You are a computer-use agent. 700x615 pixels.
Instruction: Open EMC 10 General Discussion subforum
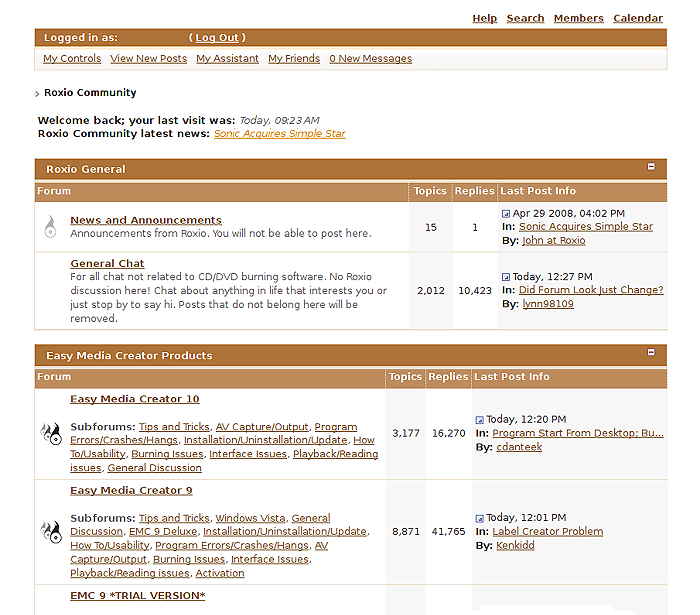coord(154,468)
